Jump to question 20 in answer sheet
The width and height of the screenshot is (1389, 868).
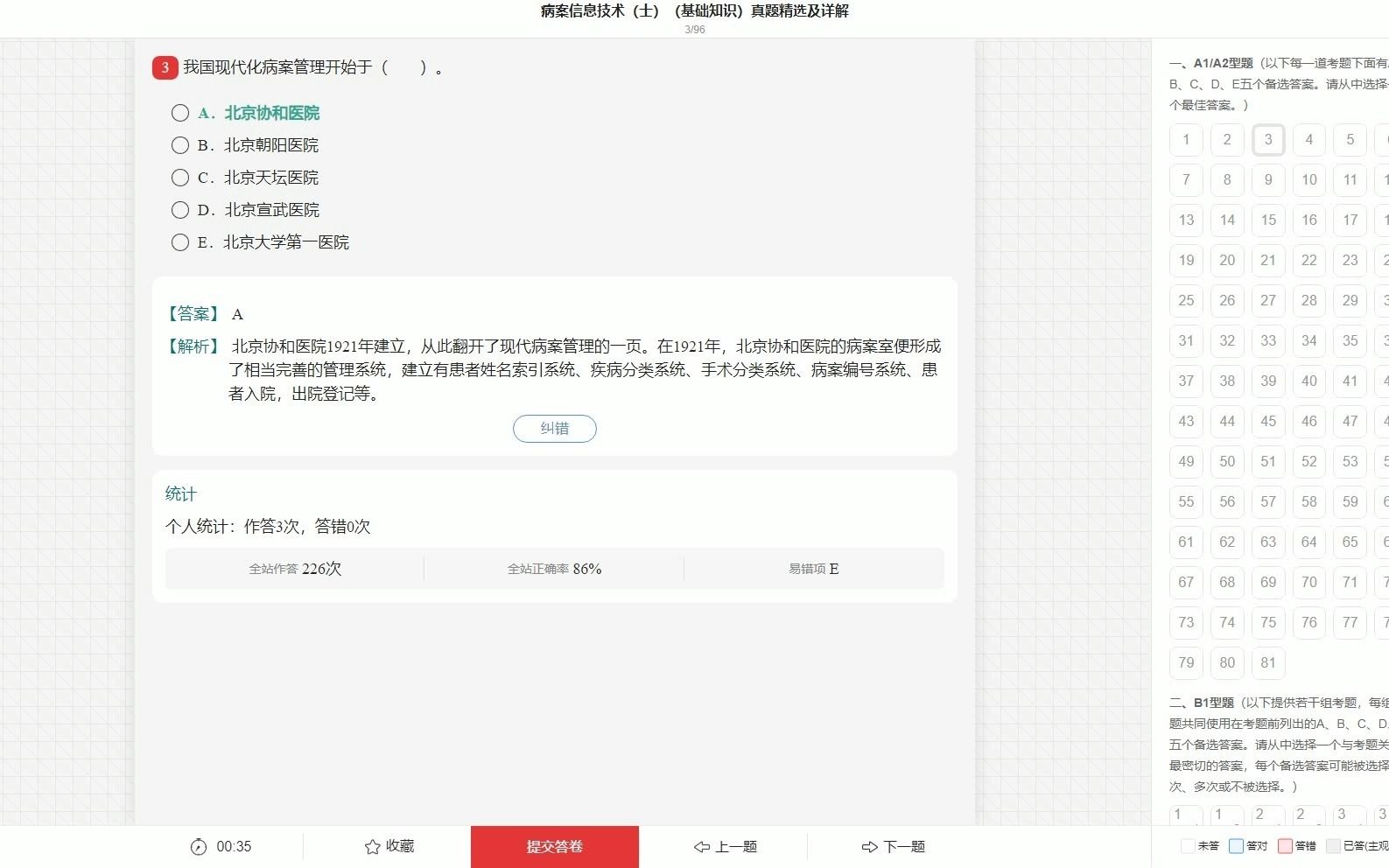pos(1227,261)
